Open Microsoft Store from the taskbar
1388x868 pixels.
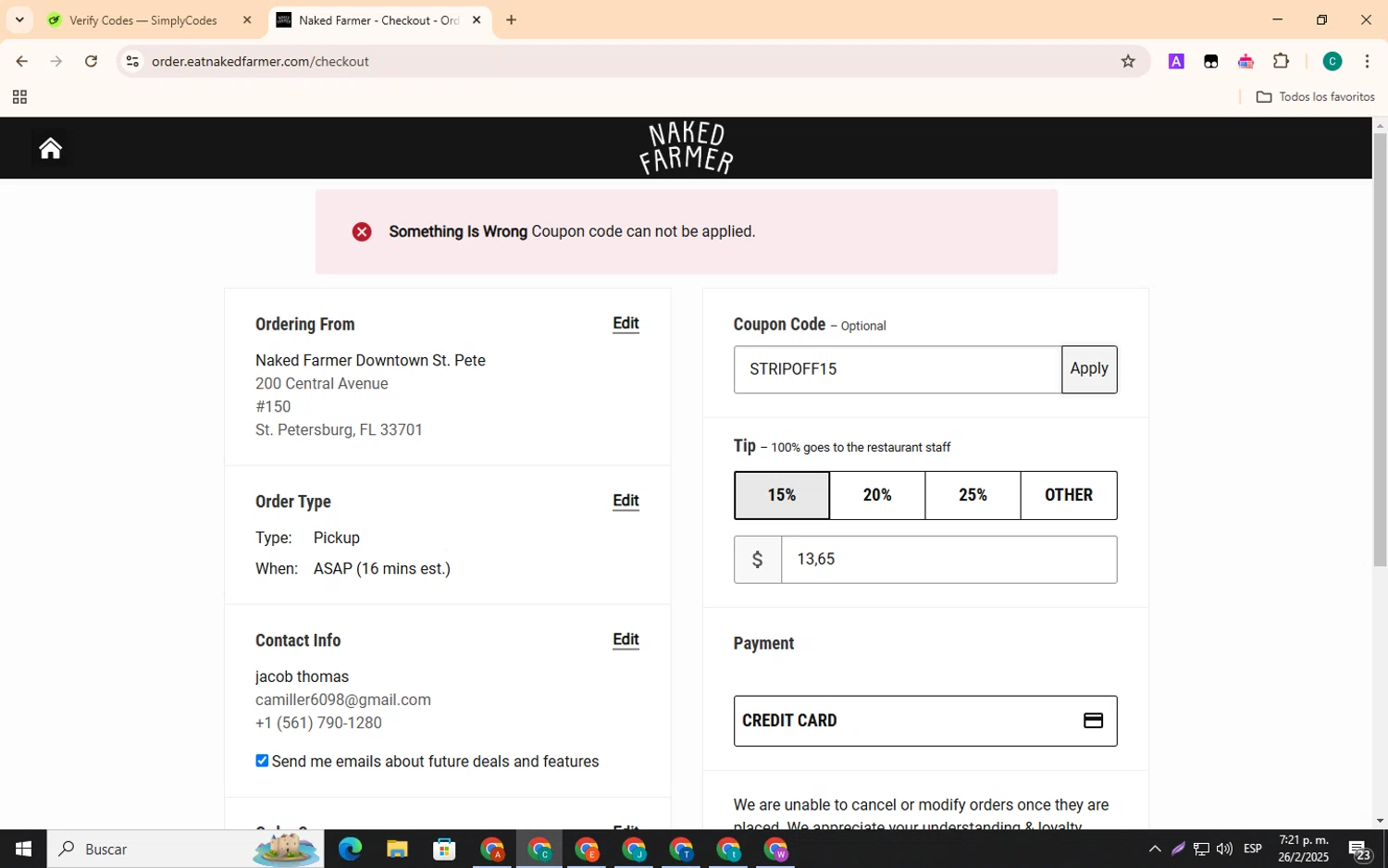coord(444,849)
